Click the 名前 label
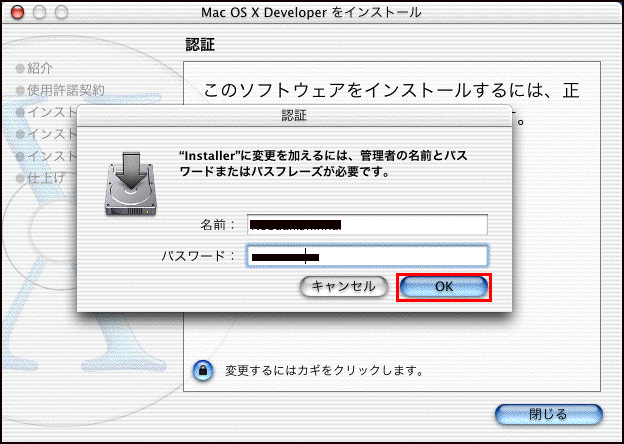The image size is (624, 444). pos(218,226)
